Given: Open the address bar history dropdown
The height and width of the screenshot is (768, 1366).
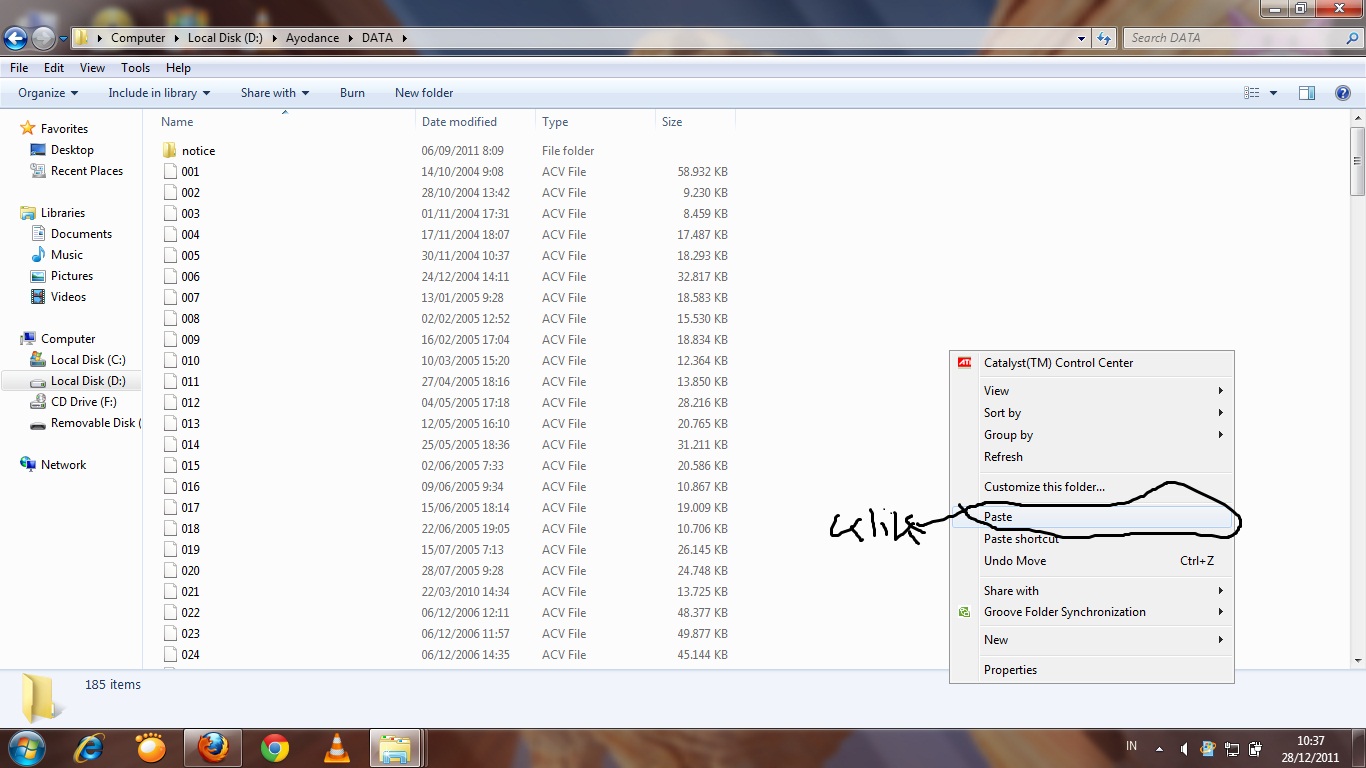Looking at the screenshot, I should pyautogui.click(x=1082, y=38).
